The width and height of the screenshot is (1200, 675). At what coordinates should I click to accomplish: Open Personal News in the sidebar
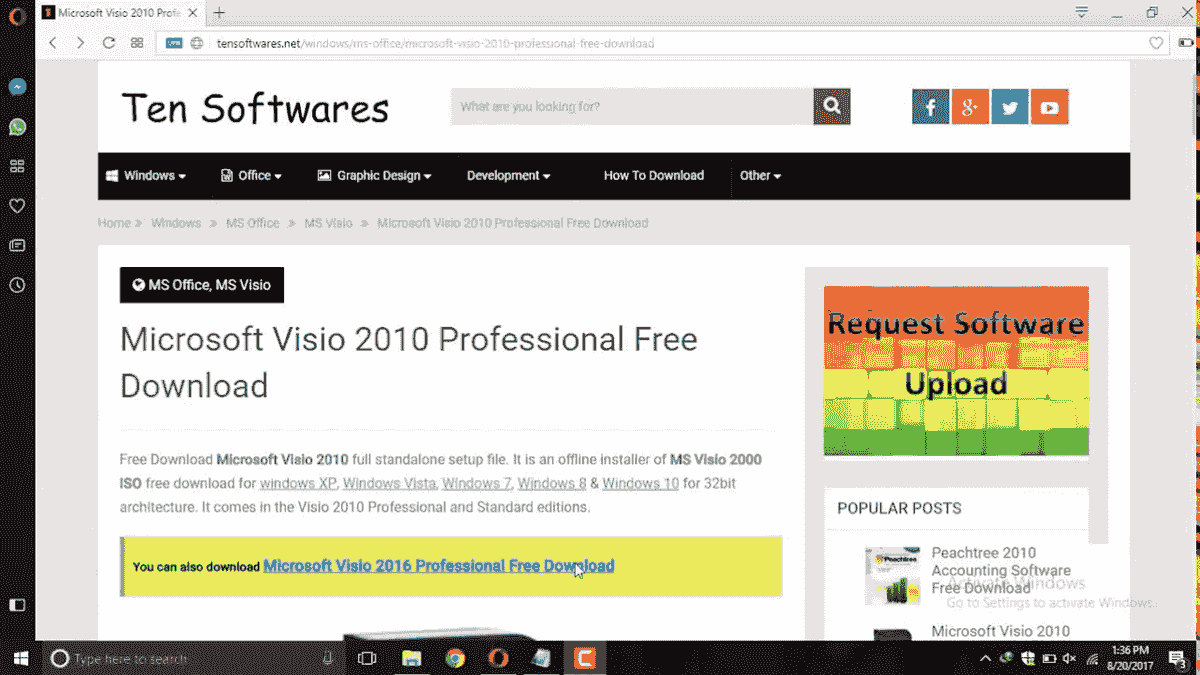point(17,245)
